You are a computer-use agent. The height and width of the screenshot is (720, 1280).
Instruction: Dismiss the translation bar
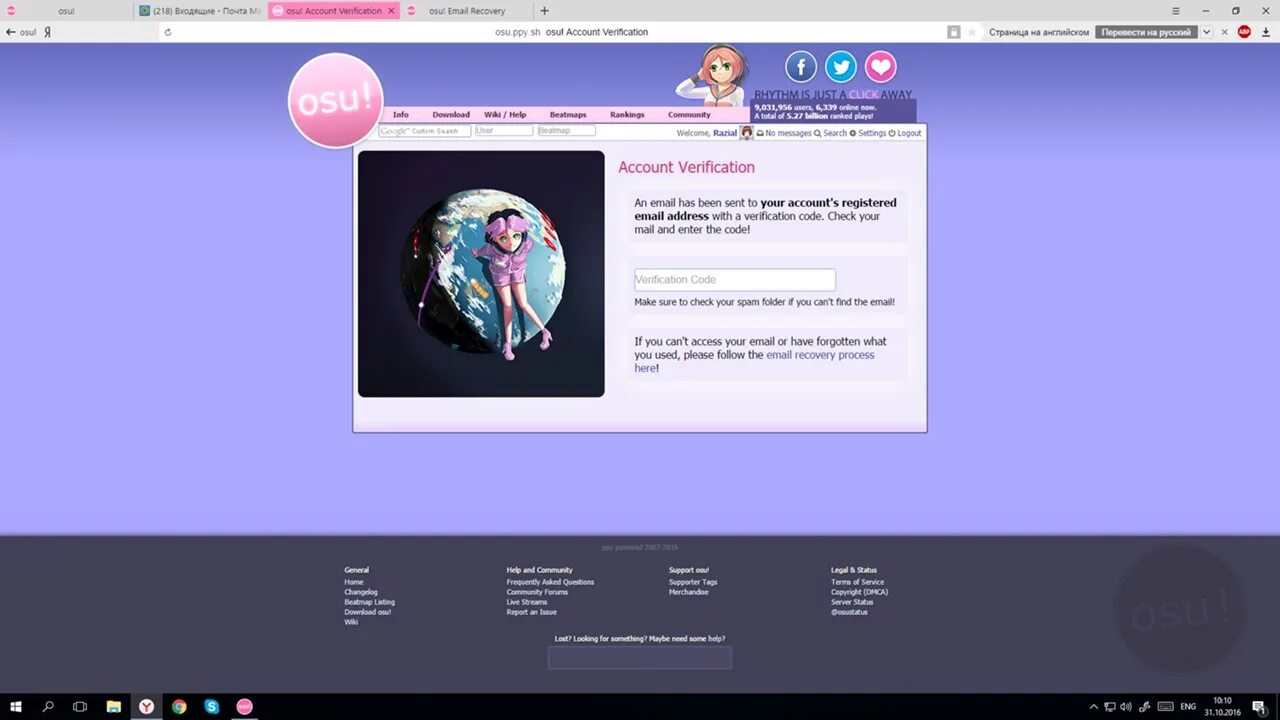[x=1225, y=32]
